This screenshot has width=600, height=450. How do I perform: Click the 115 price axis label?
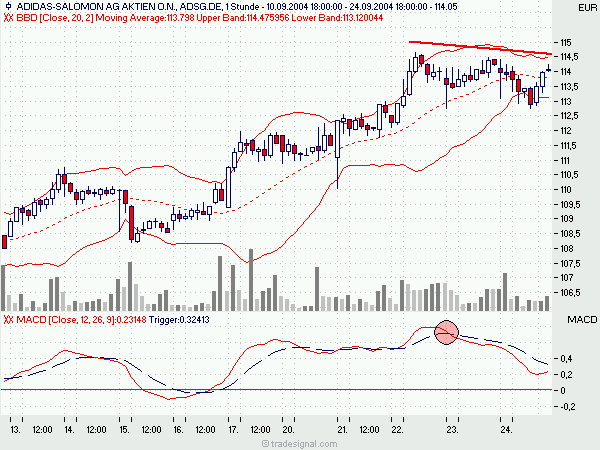(x=566, y=42)
